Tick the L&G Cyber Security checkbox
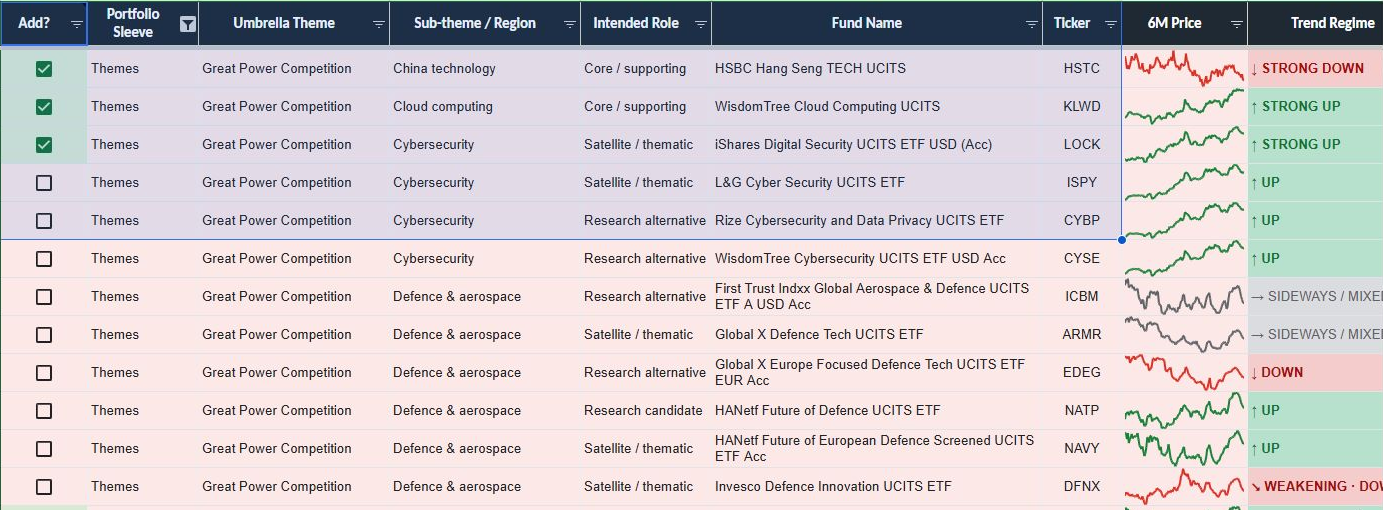Screen dimensions: 1383x510 (x=44, y=183)
